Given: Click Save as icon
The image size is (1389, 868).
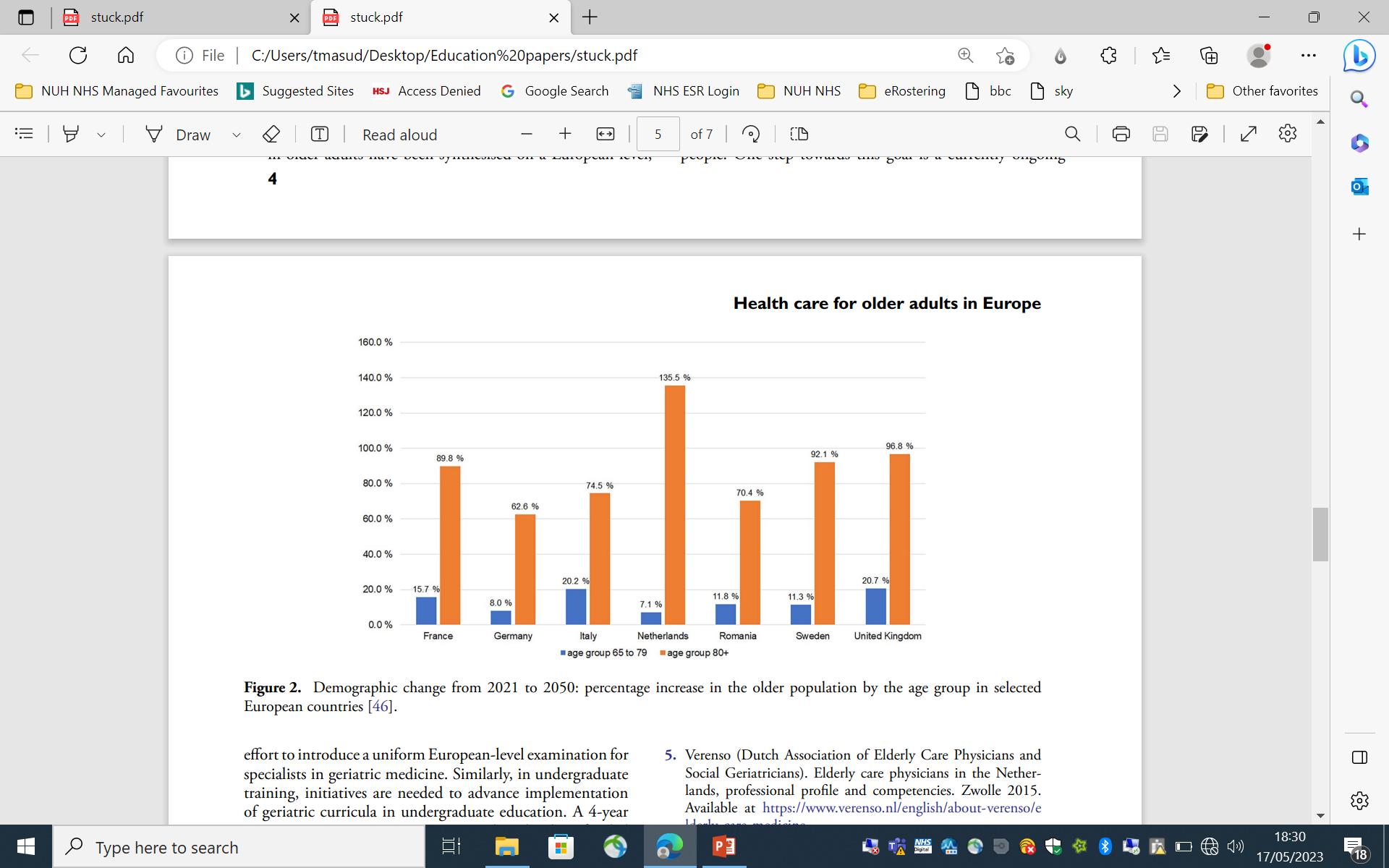Looking at the screenshot, I should [x=1199, y=134].
